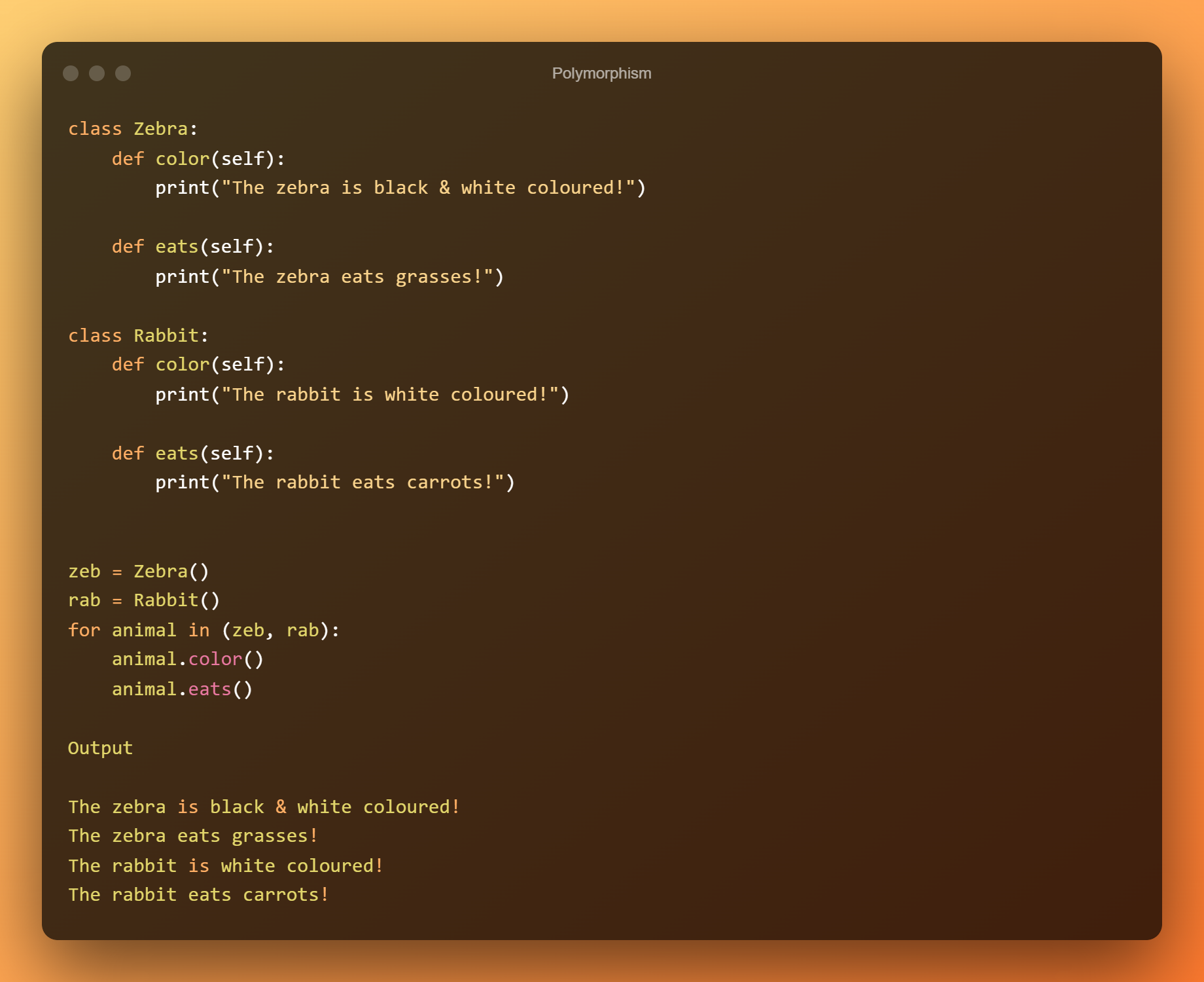Viewport: 1204px width, 982px height.
Task: Click the eats method definition inside Rabbit
Action: pyautogui.click(x=193, y=454)
